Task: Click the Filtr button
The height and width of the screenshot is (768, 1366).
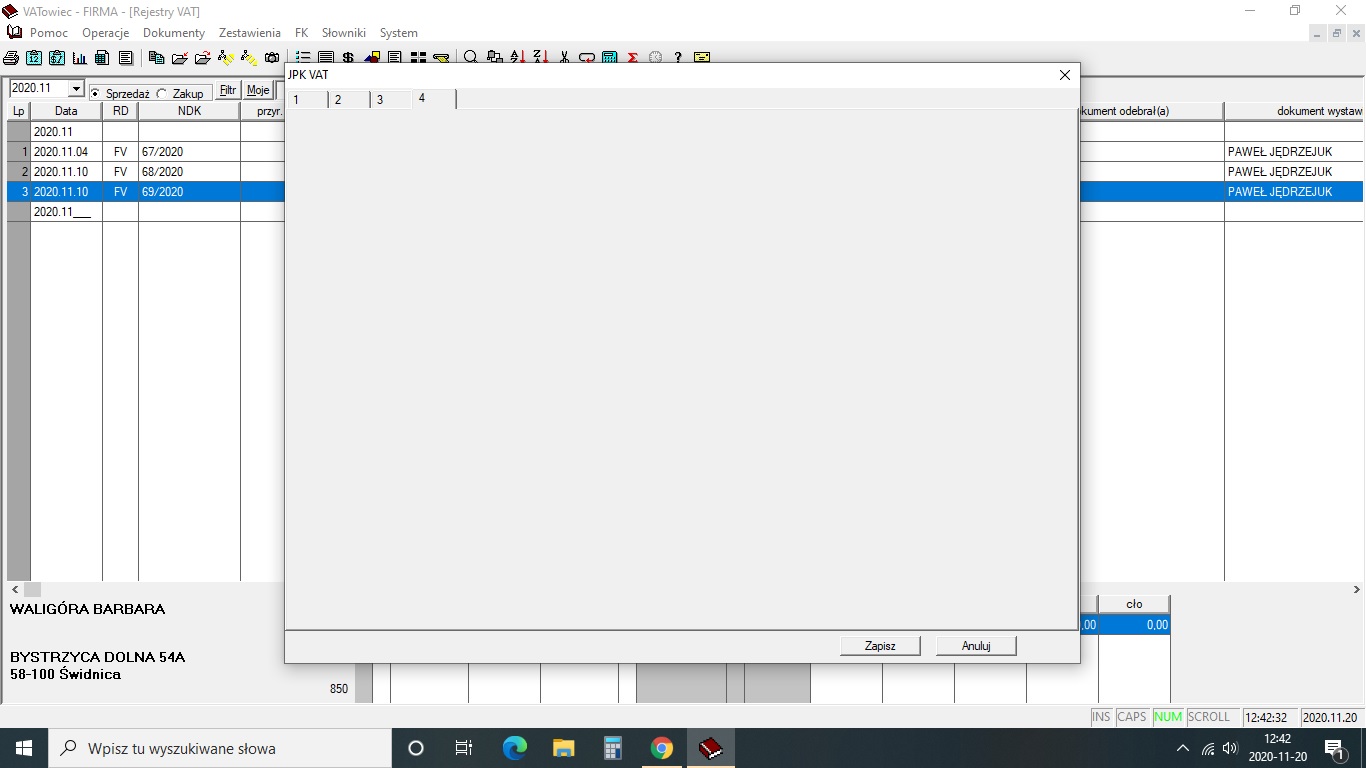Action: click(228, 90)
